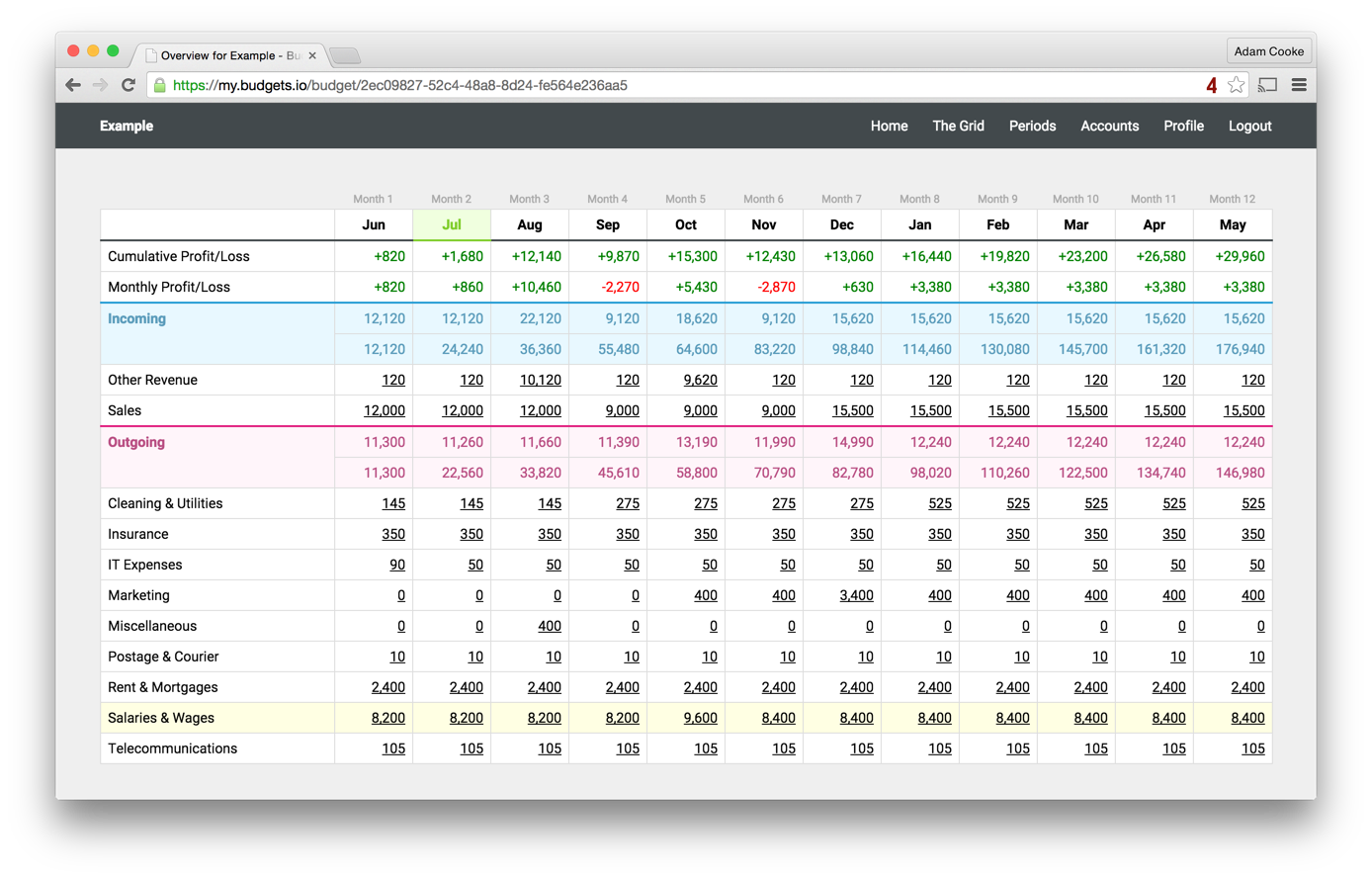Select the Overview for Example browser tab
Screen dimensions: 1372x879
(231, 55)
